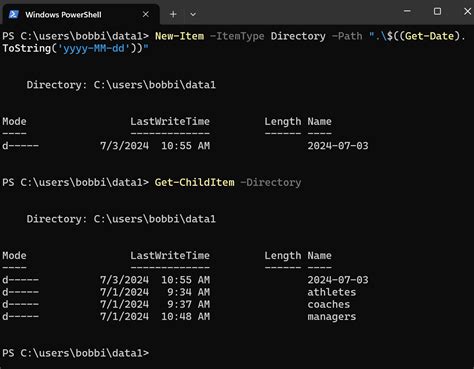Click the PowerShell icon in the tab
474x369 pixels.
click(13, 14)
